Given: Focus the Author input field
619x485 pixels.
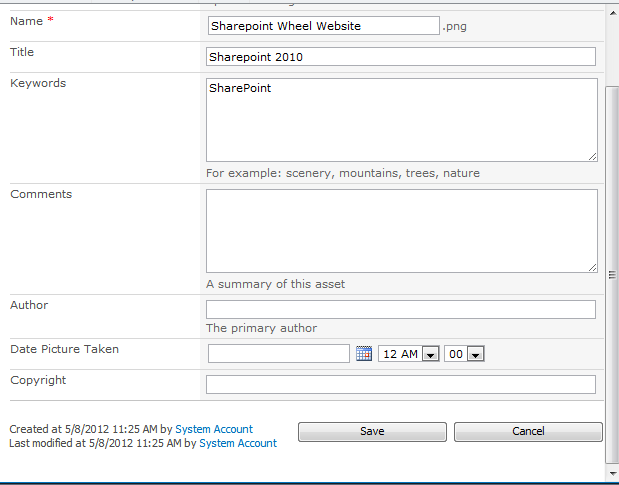Looking at the screenshot, I should (401, 309).
